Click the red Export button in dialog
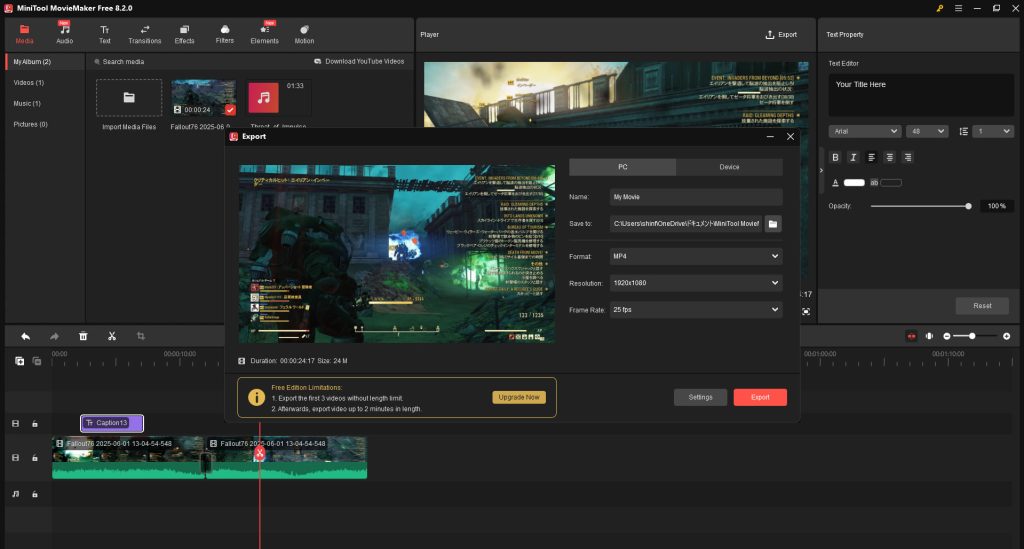The image size is (1024, 549). 760,398
